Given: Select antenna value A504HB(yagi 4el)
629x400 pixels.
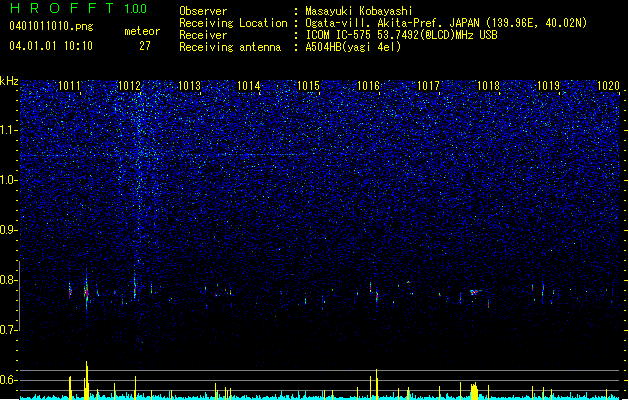Looking at the screenshot, I should pyautogui.click(x=353, y=47).
